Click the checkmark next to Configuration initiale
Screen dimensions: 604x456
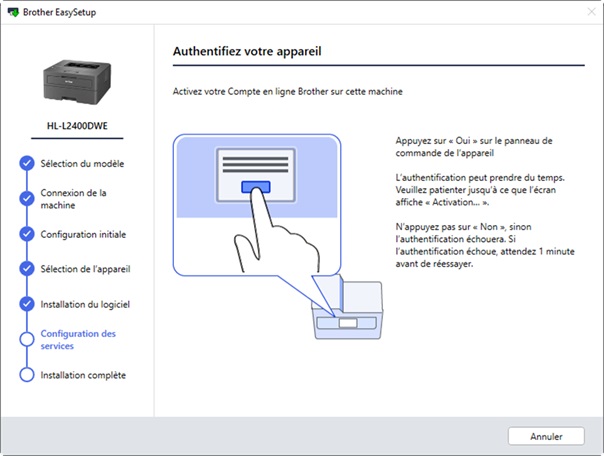[27, 234]
